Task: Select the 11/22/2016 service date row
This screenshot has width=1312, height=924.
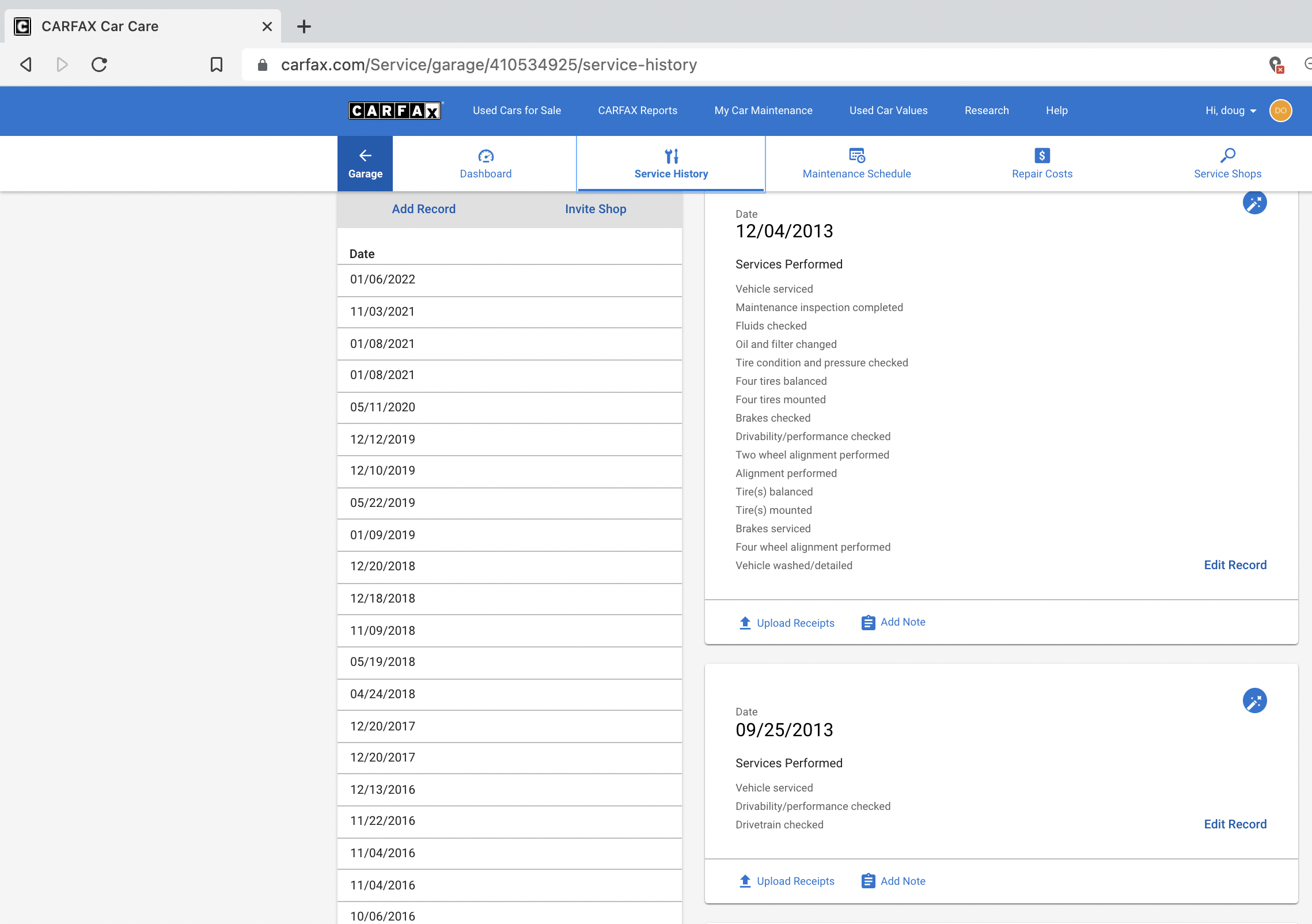Action: pyautogui.click(x=510, y=821)
